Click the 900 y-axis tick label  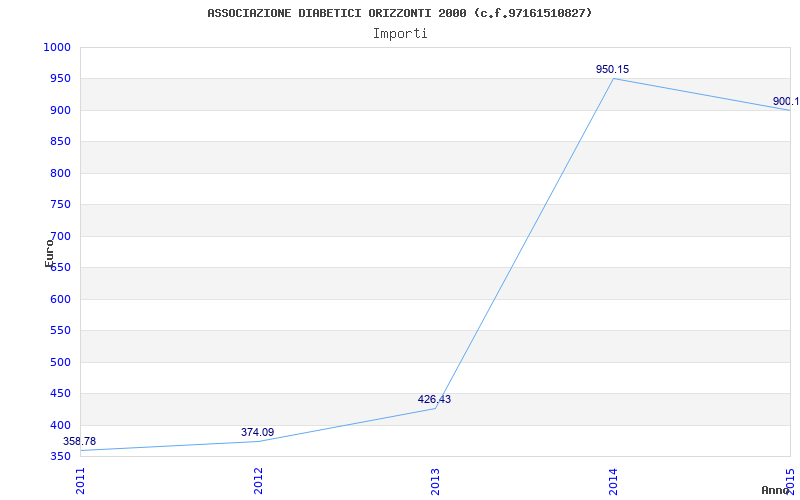60,110
